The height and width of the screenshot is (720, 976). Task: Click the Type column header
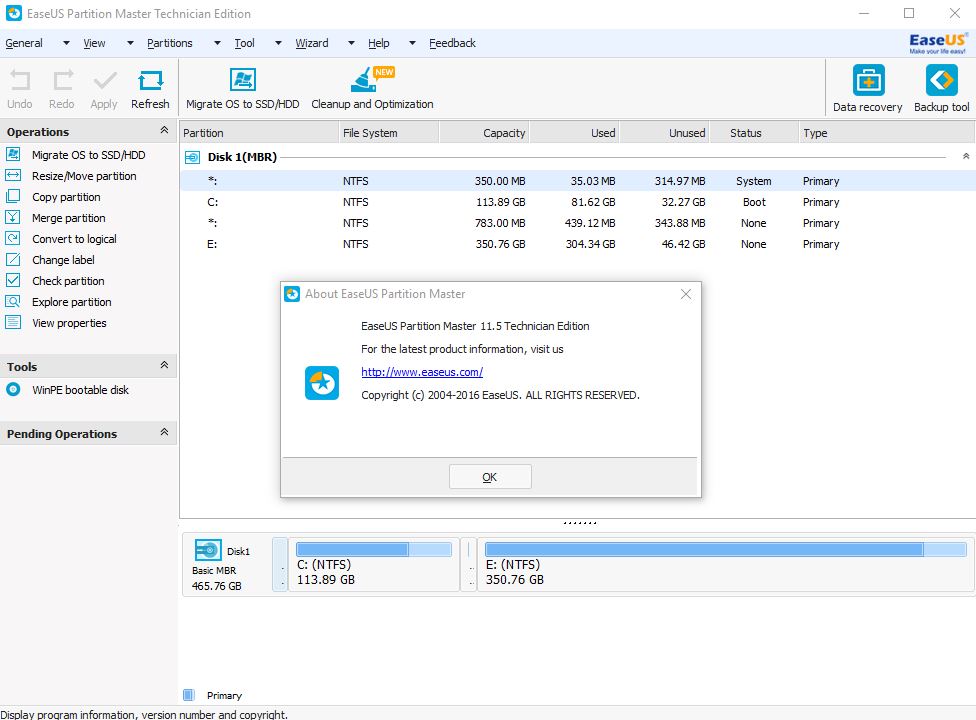pos(886,133)
